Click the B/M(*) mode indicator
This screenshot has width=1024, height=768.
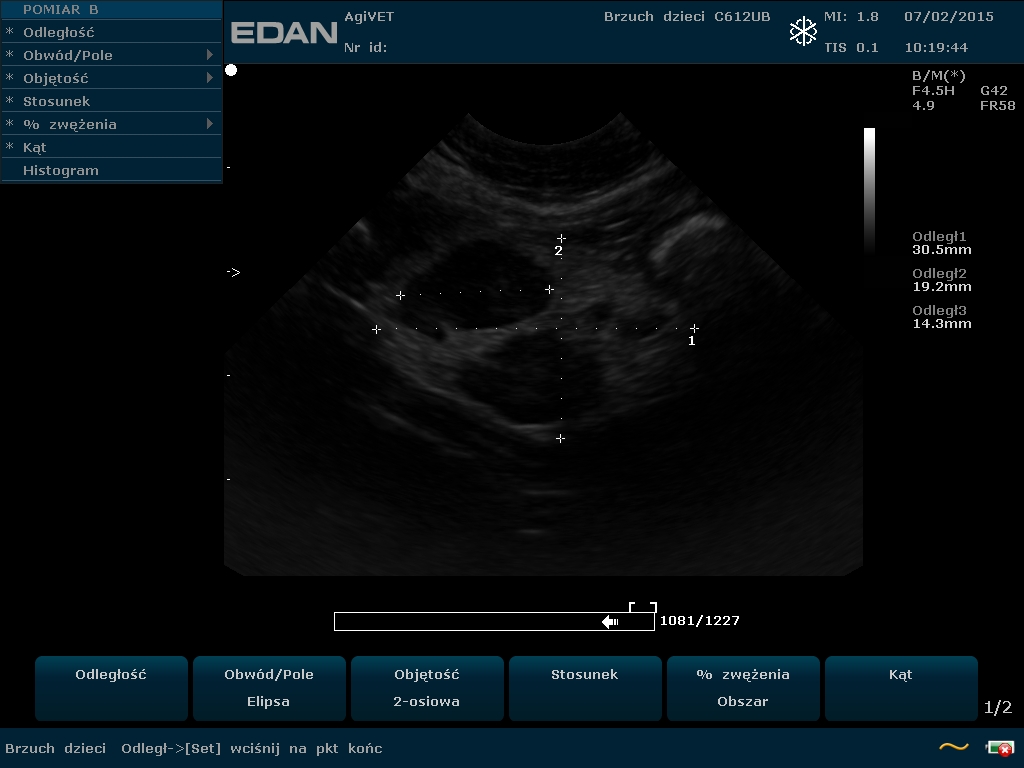(938, 76)
